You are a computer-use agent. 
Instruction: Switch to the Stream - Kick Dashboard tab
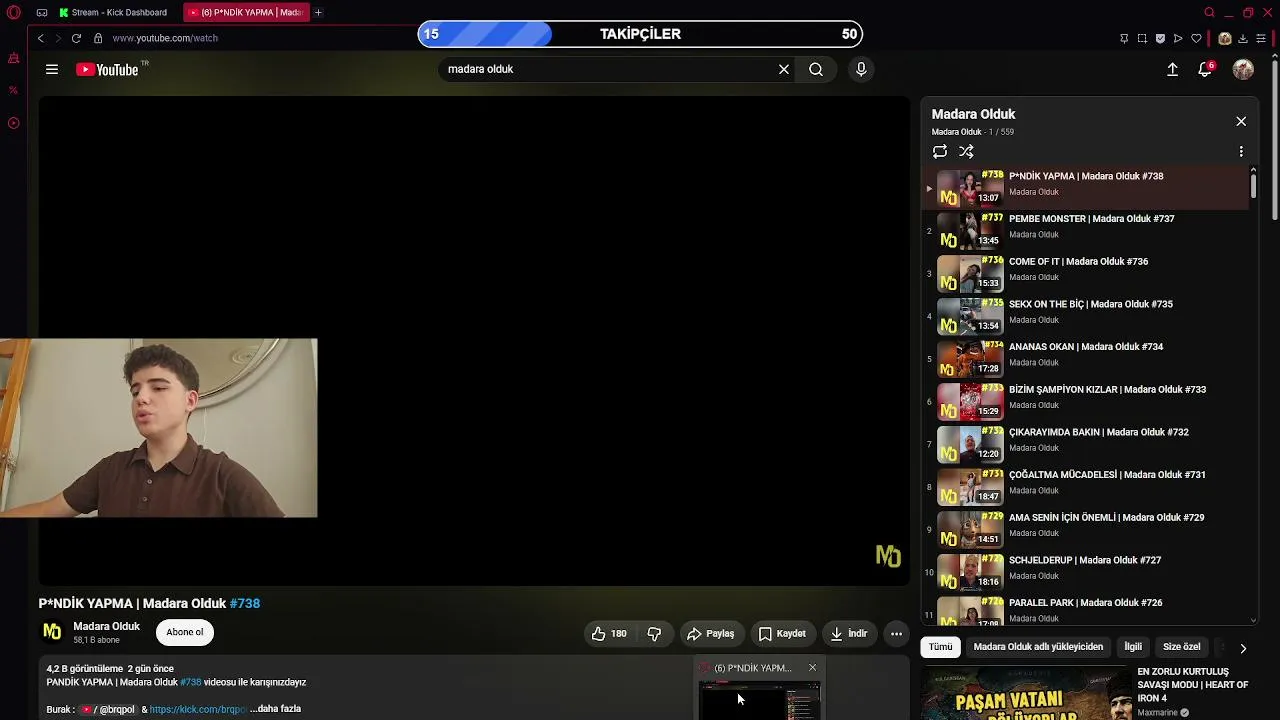click(x=113, y=13)
